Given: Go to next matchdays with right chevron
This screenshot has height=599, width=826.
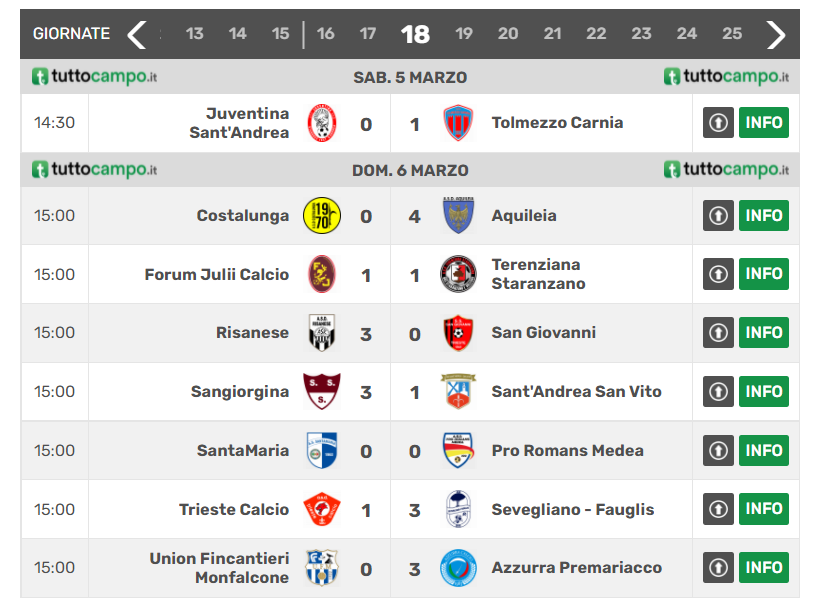Looking at the screenshot, I should coord(776,34).
